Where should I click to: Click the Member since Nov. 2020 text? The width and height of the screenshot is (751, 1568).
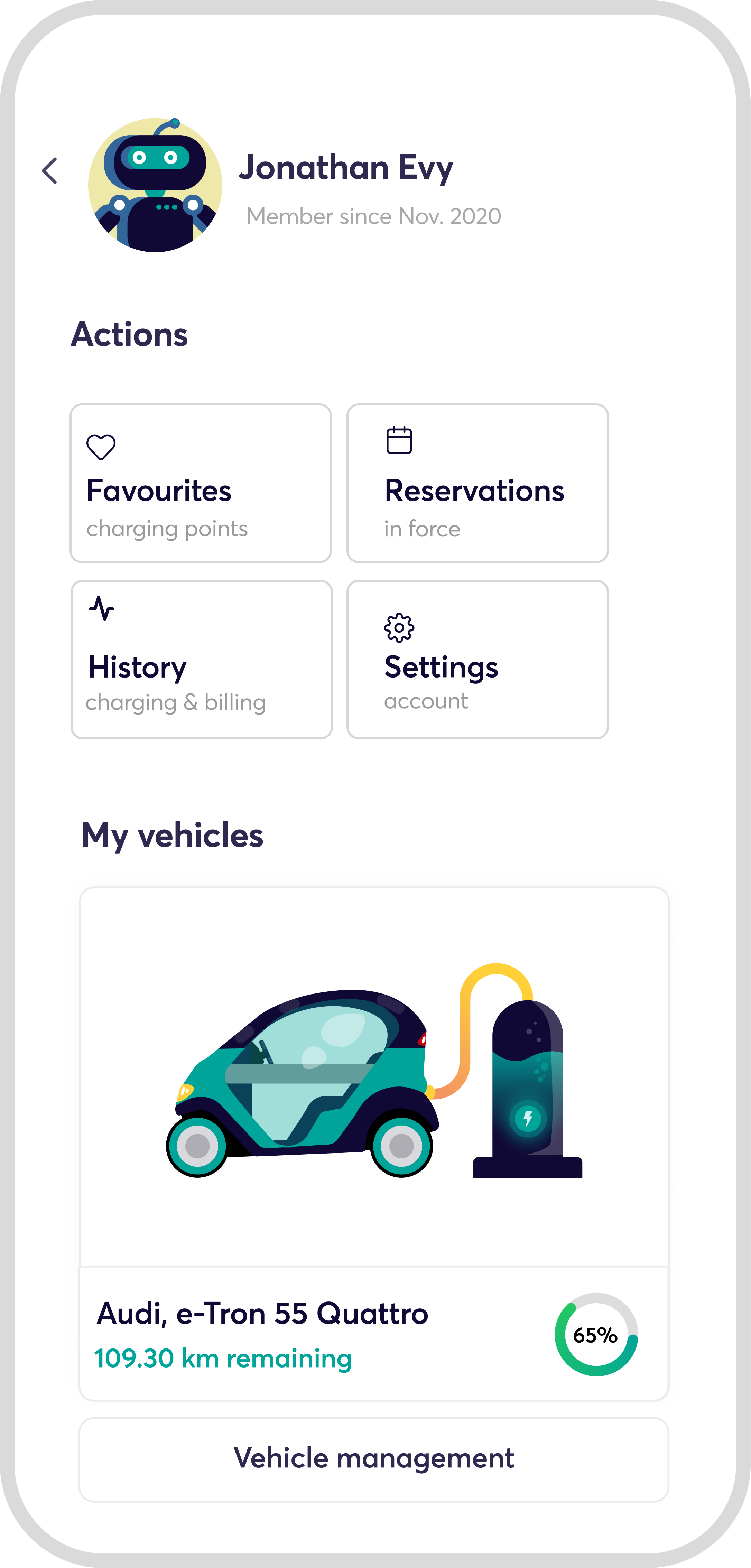[x=373, y=216]
